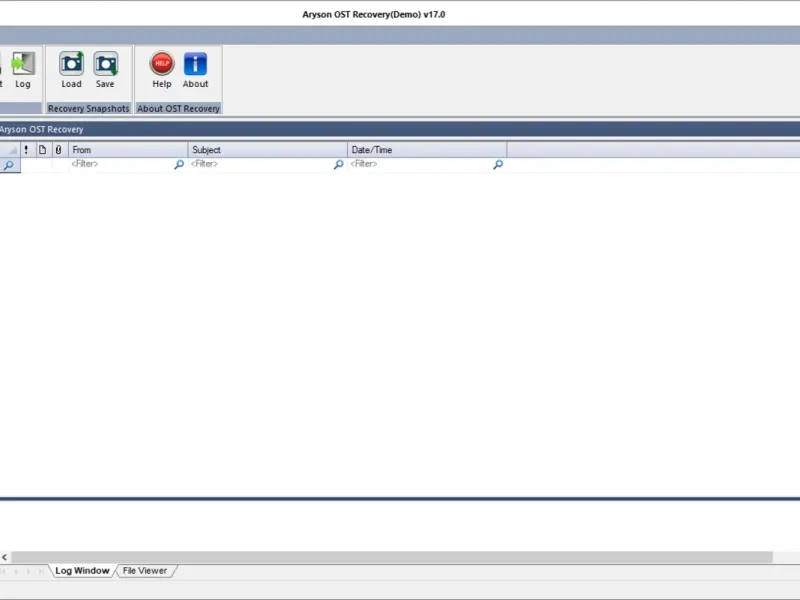The height and width of the screenshot is (600, 800).
Task: Click the From filter search icon
Action: pos(179,164)
